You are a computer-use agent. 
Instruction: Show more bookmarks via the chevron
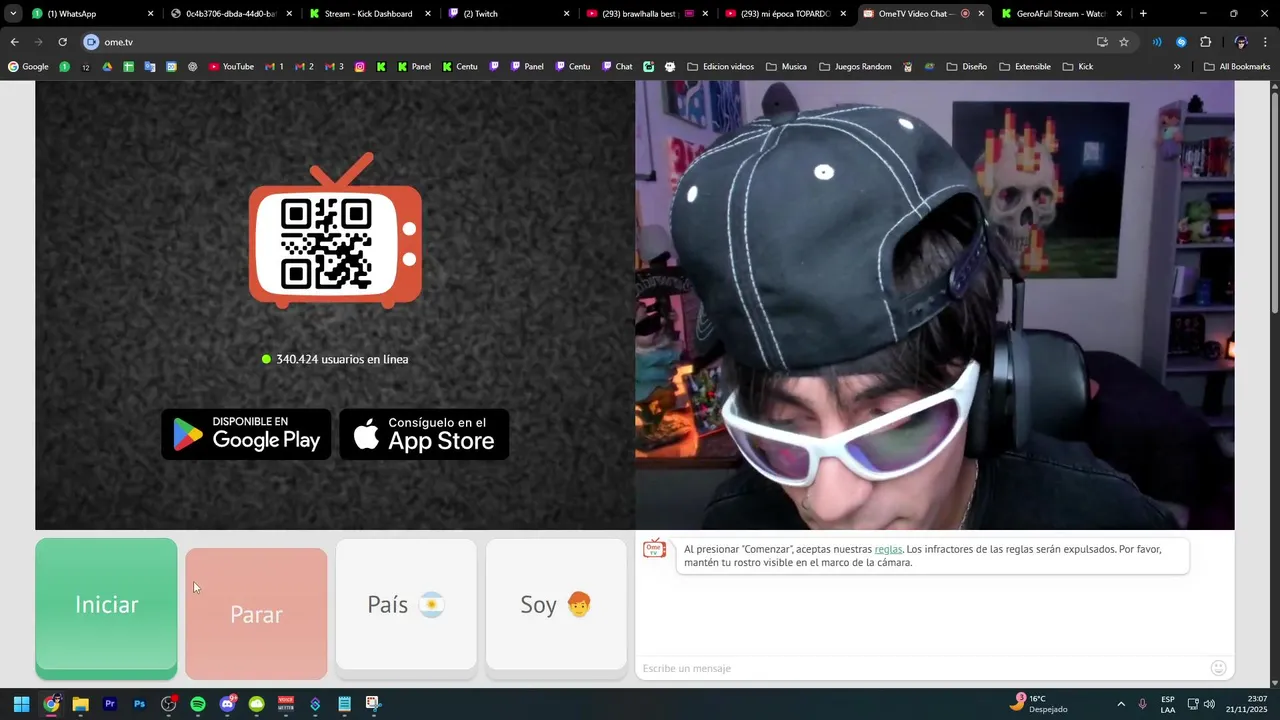pyautogui.click(x=1177, y=67)
